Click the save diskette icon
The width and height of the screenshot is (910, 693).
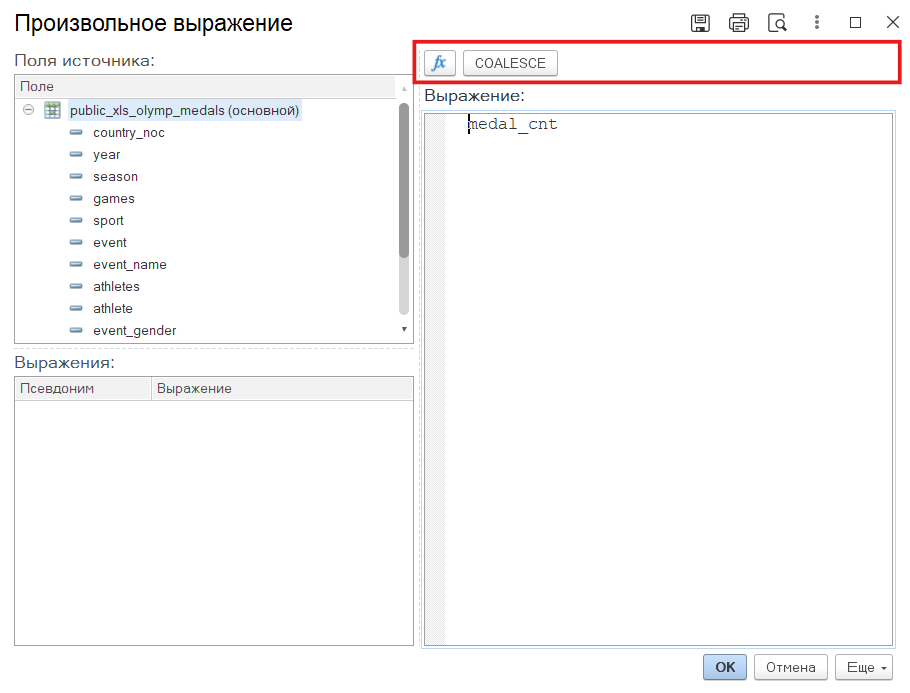point(701,23)
